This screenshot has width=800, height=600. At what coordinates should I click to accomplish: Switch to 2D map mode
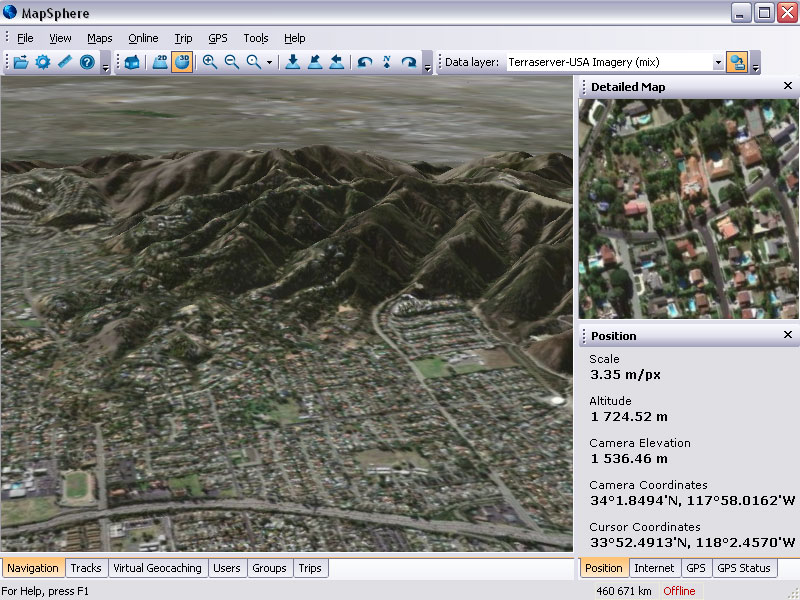coord(160,62)
